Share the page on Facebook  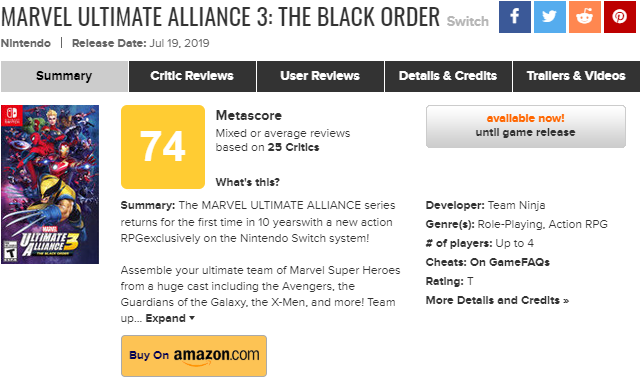click(x=515, y=17)
